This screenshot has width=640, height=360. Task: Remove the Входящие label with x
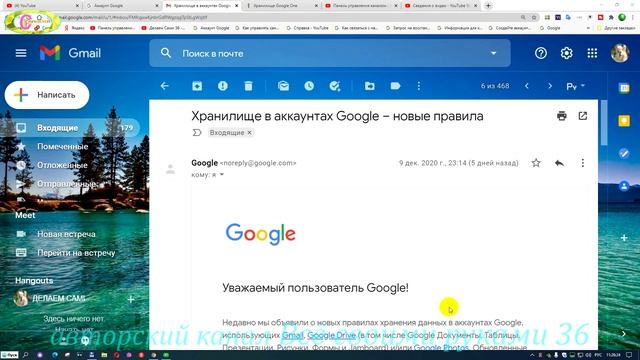[249, 133]
